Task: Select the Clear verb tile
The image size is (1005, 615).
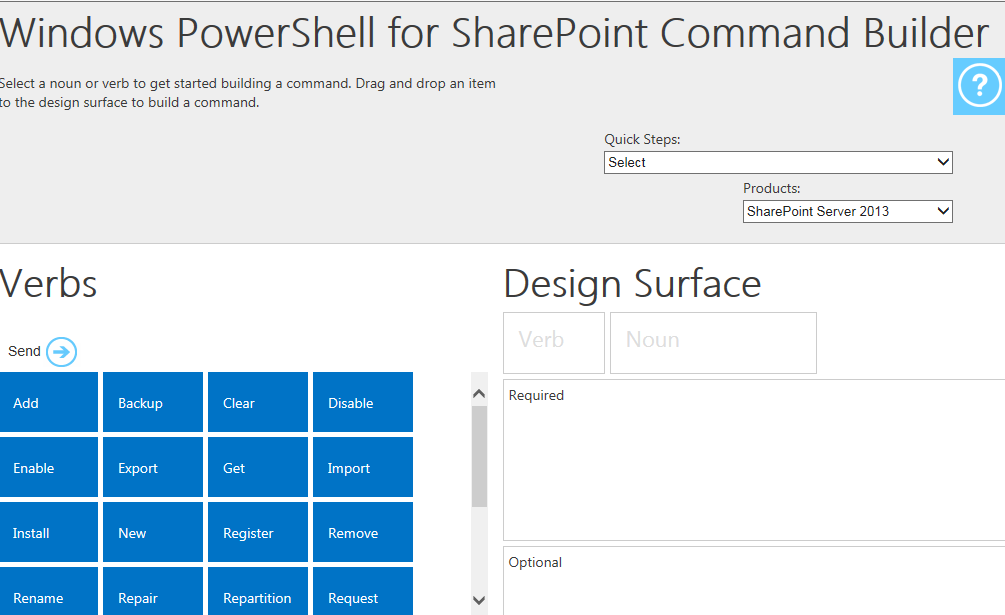Action: (x=258, y=402)
